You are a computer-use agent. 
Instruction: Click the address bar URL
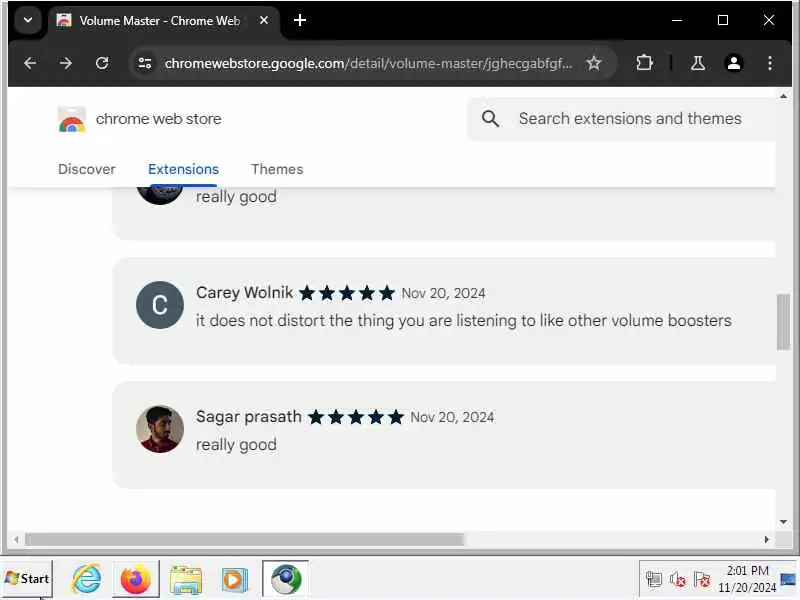click(x=368, y=63)
